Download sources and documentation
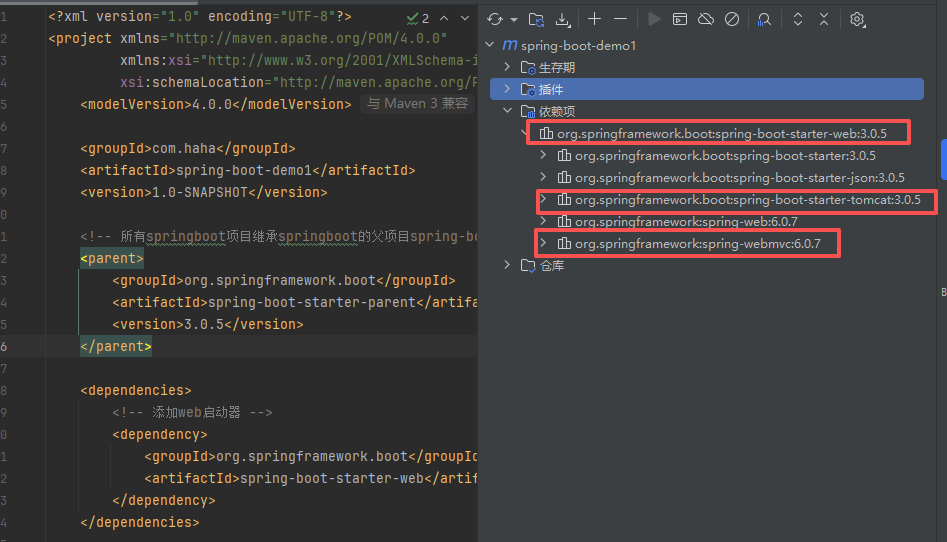947x542 pixels. point(563,19)
